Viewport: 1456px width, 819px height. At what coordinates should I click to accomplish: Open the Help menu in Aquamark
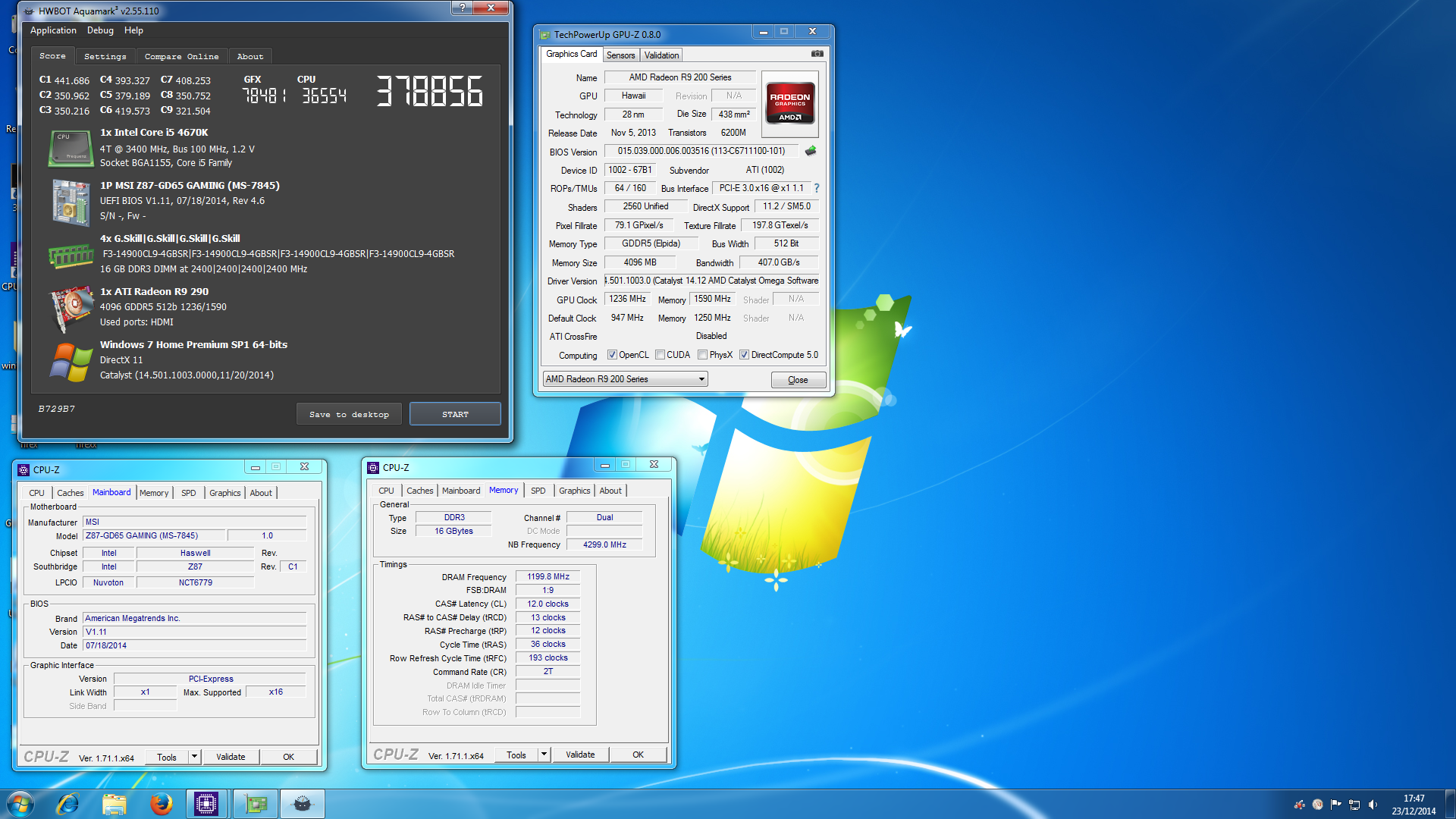tap(133, 30)
